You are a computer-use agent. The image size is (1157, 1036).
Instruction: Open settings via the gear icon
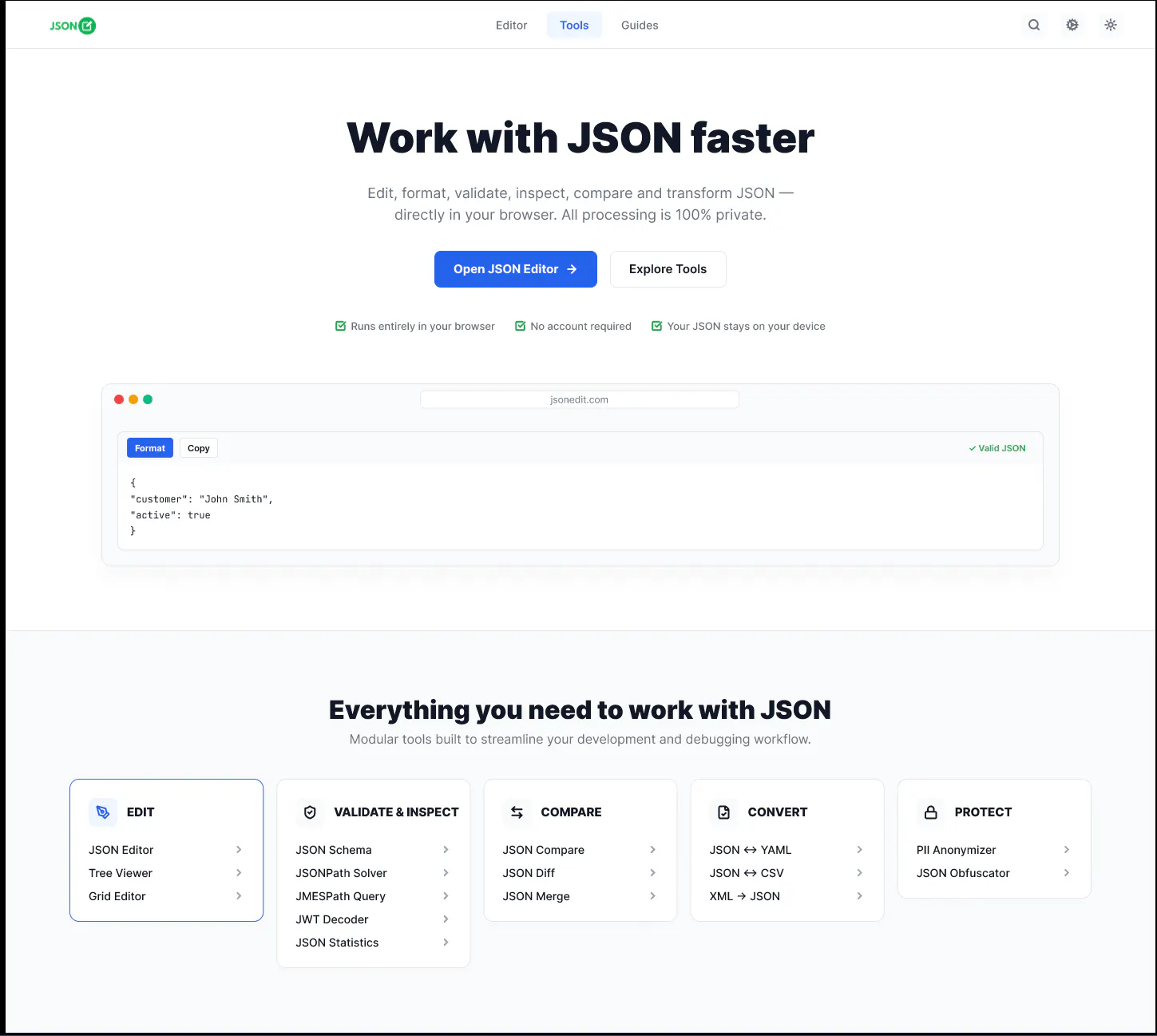[x=1072, y=25]
